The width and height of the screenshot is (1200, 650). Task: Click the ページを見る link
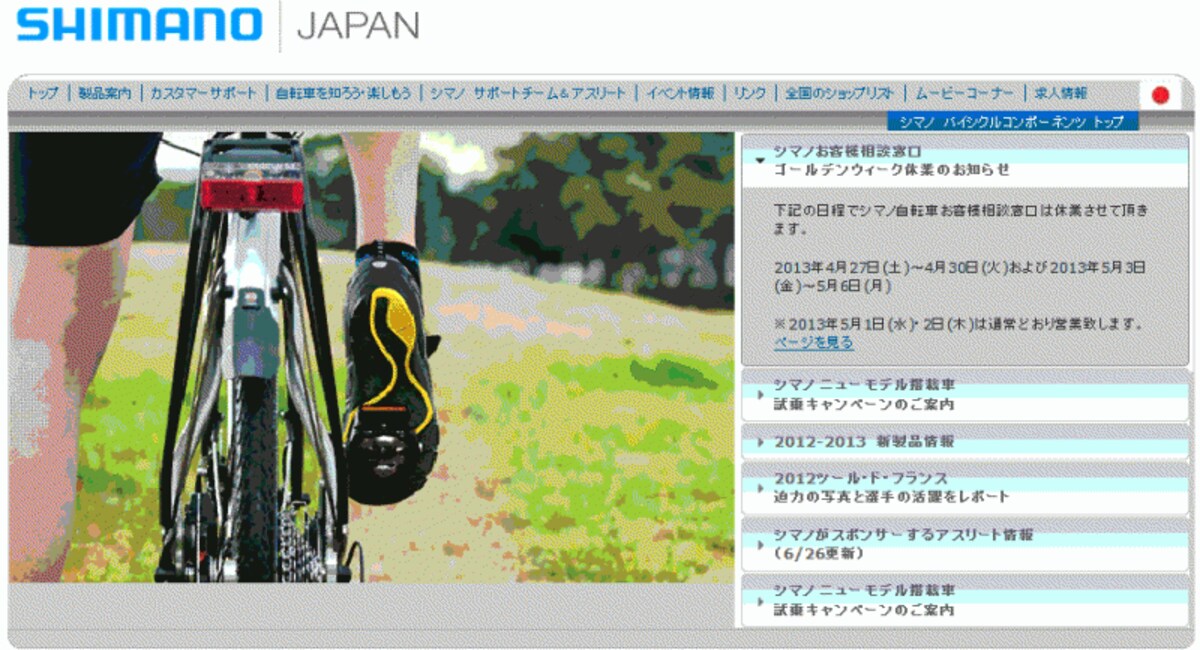coord(813,343)
